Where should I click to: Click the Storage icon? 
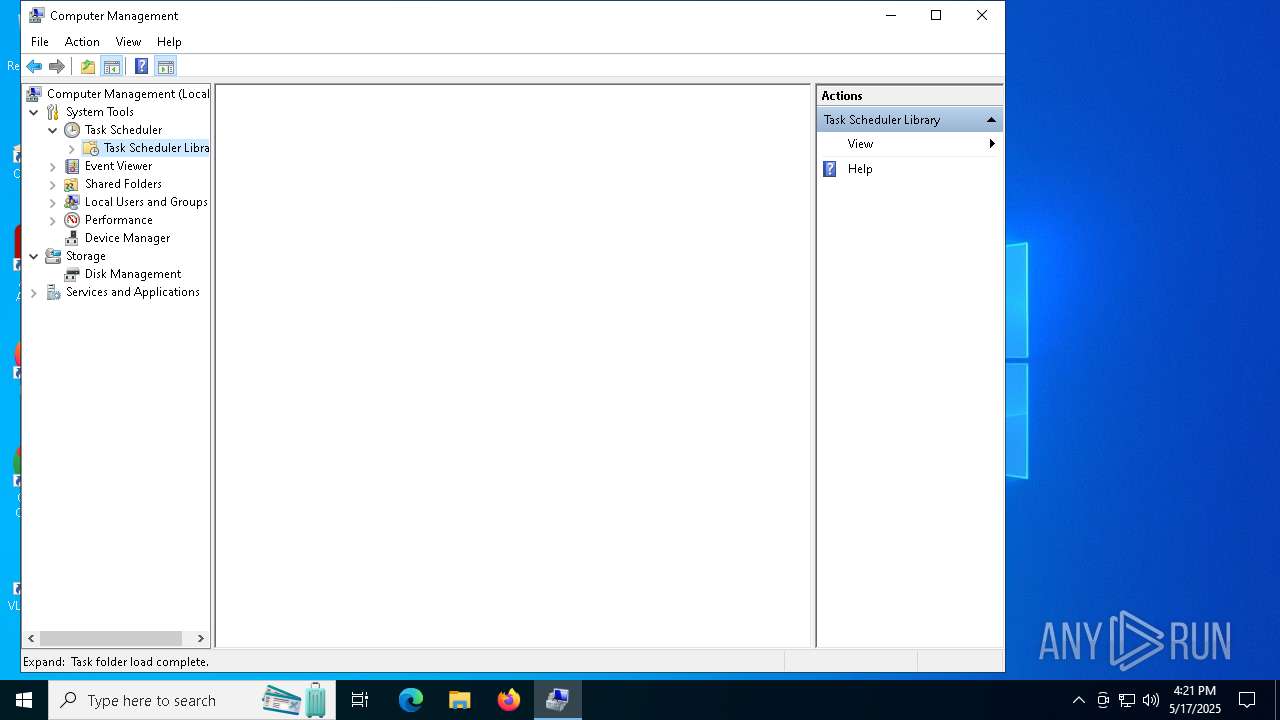point(53,256)
